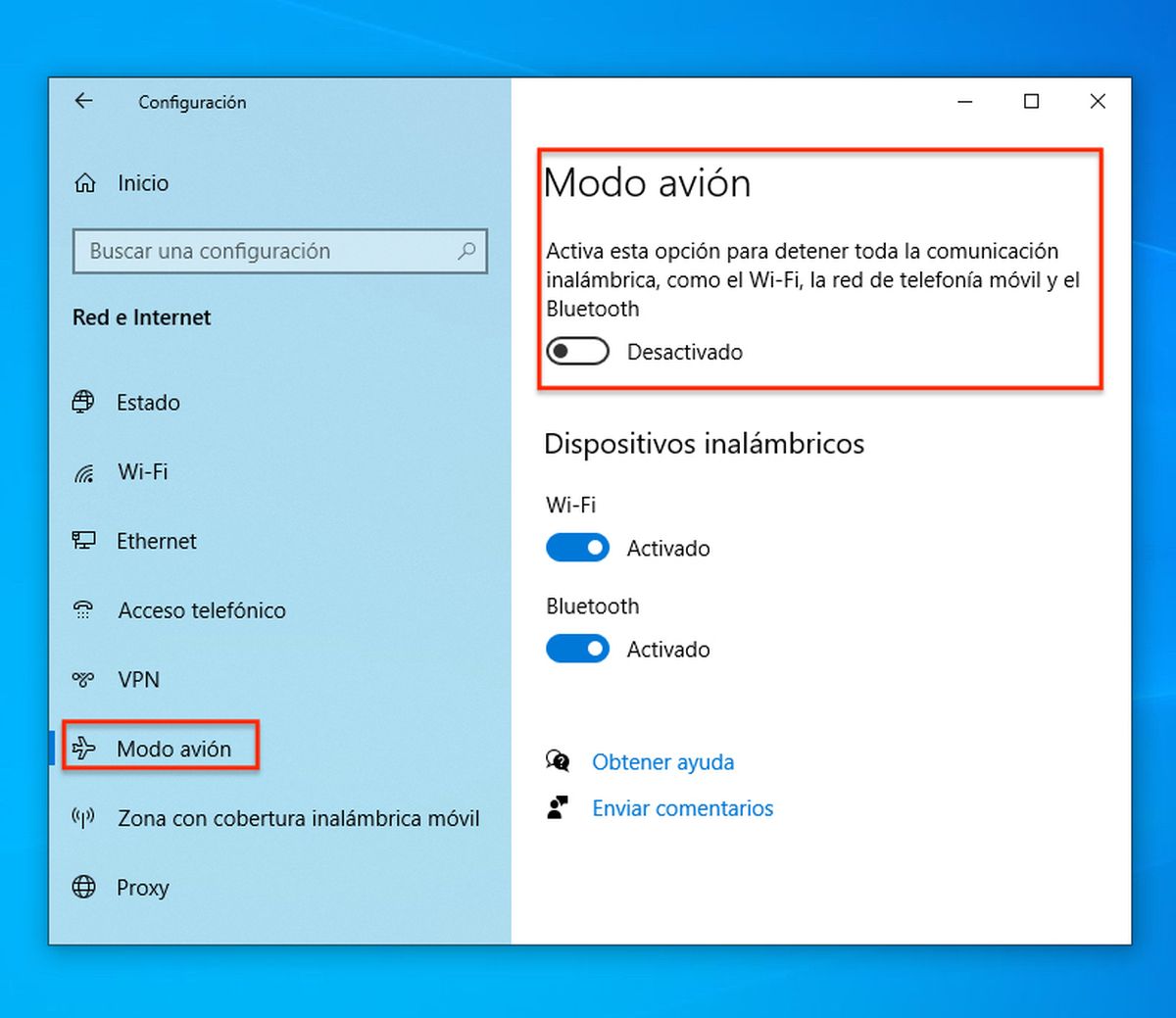Select the Estado globe icon
The height and width of the screenshot is (1018, 1176).
tap(83, 402)
